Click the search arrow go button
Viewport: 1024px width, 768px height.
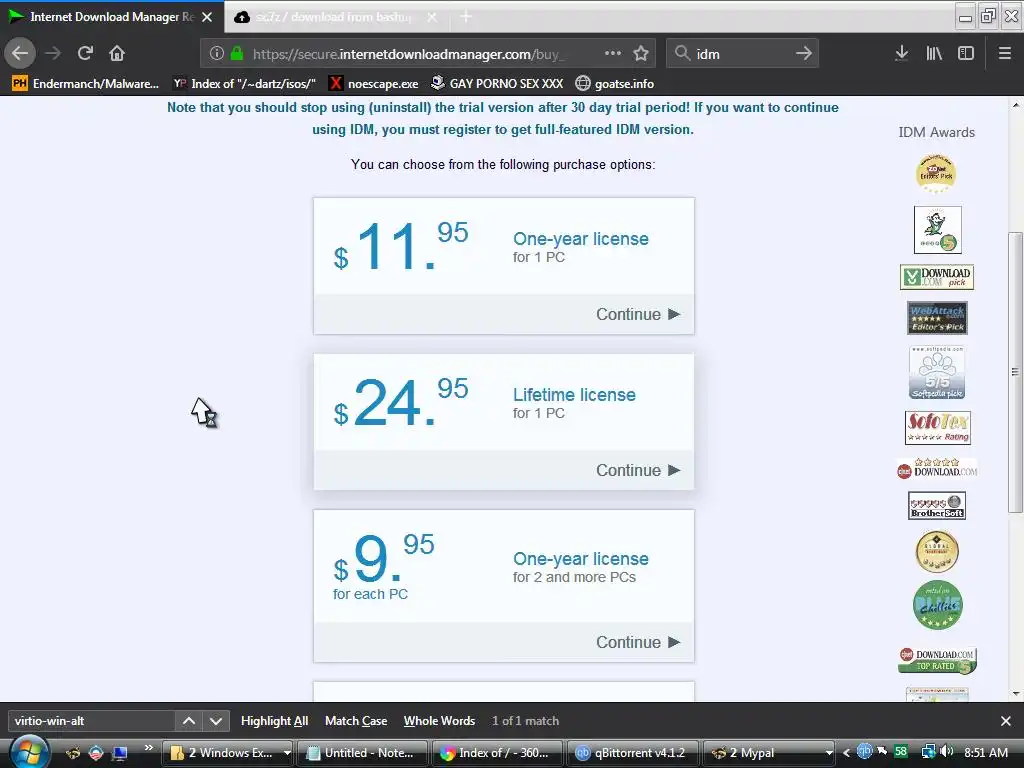(804, 54)
